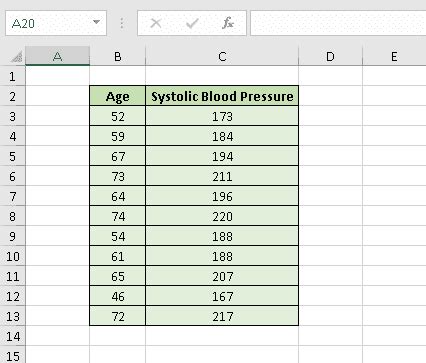
Task: Click the three-dot formula bar handle
Action: tap(122, 23)
